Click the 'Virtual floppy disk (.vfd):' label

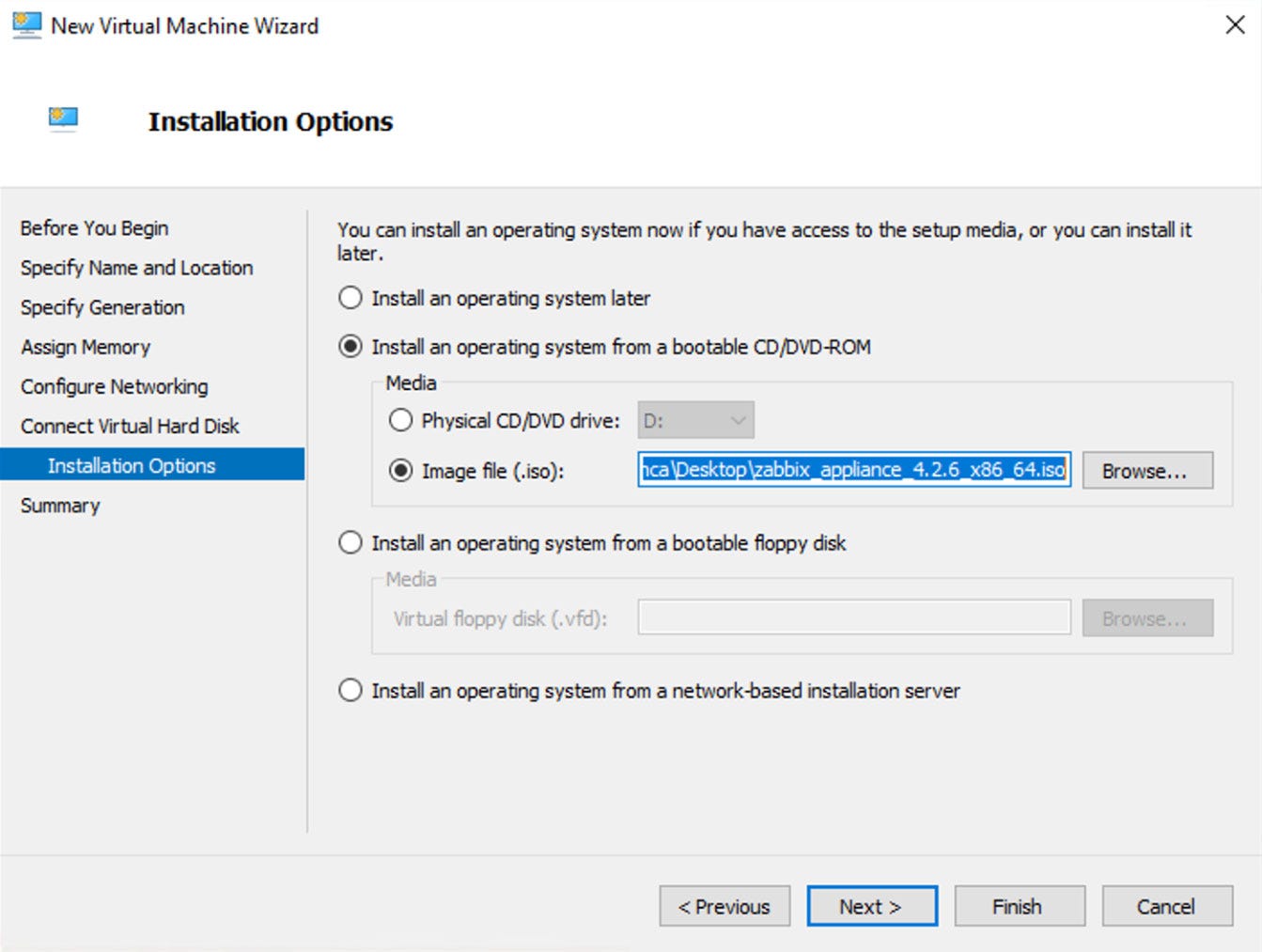tap(500, 618)
